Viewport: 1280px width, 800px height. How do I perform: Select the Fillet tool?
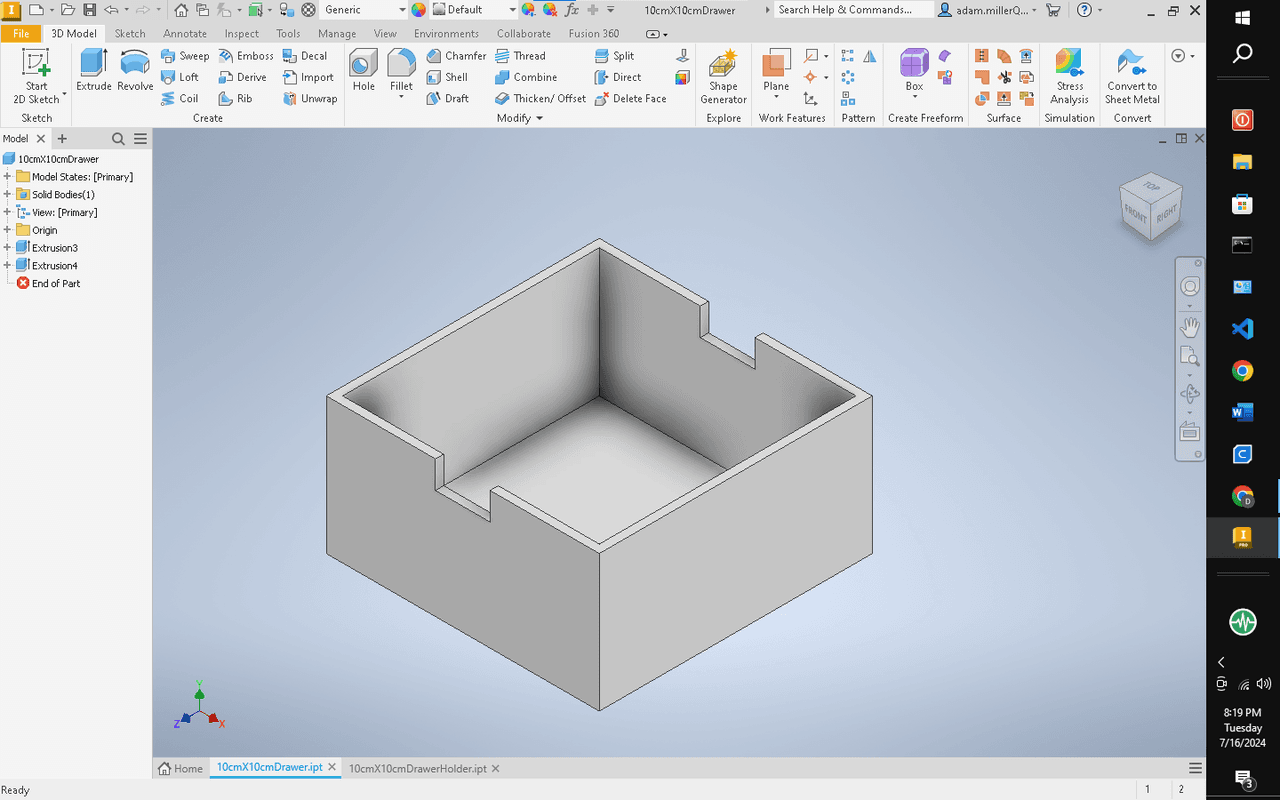[401, 72]
